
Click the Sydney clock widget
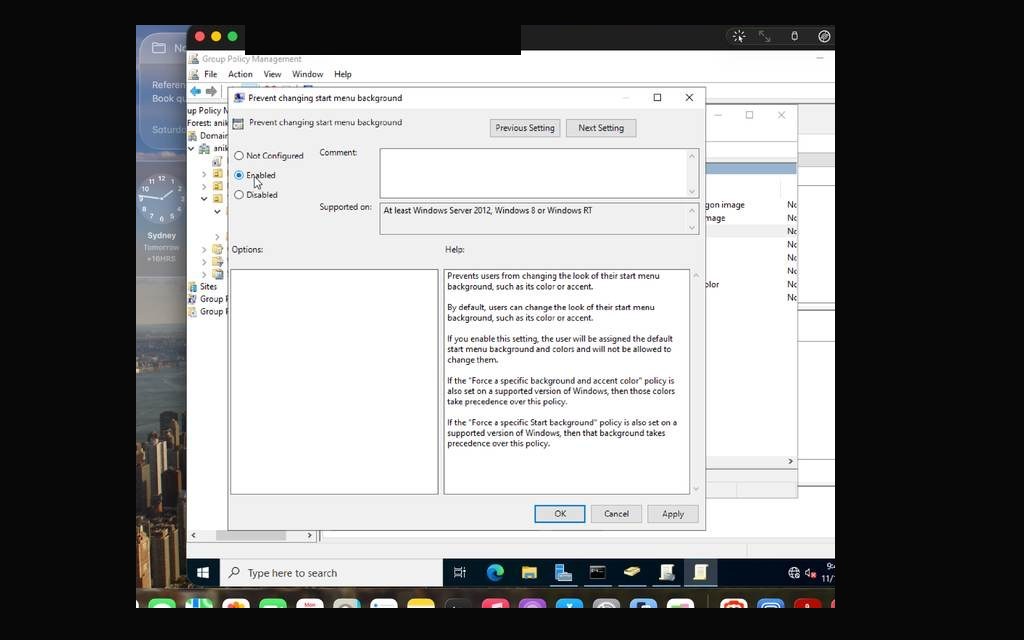pyautogui.click(x=160, y=219)
